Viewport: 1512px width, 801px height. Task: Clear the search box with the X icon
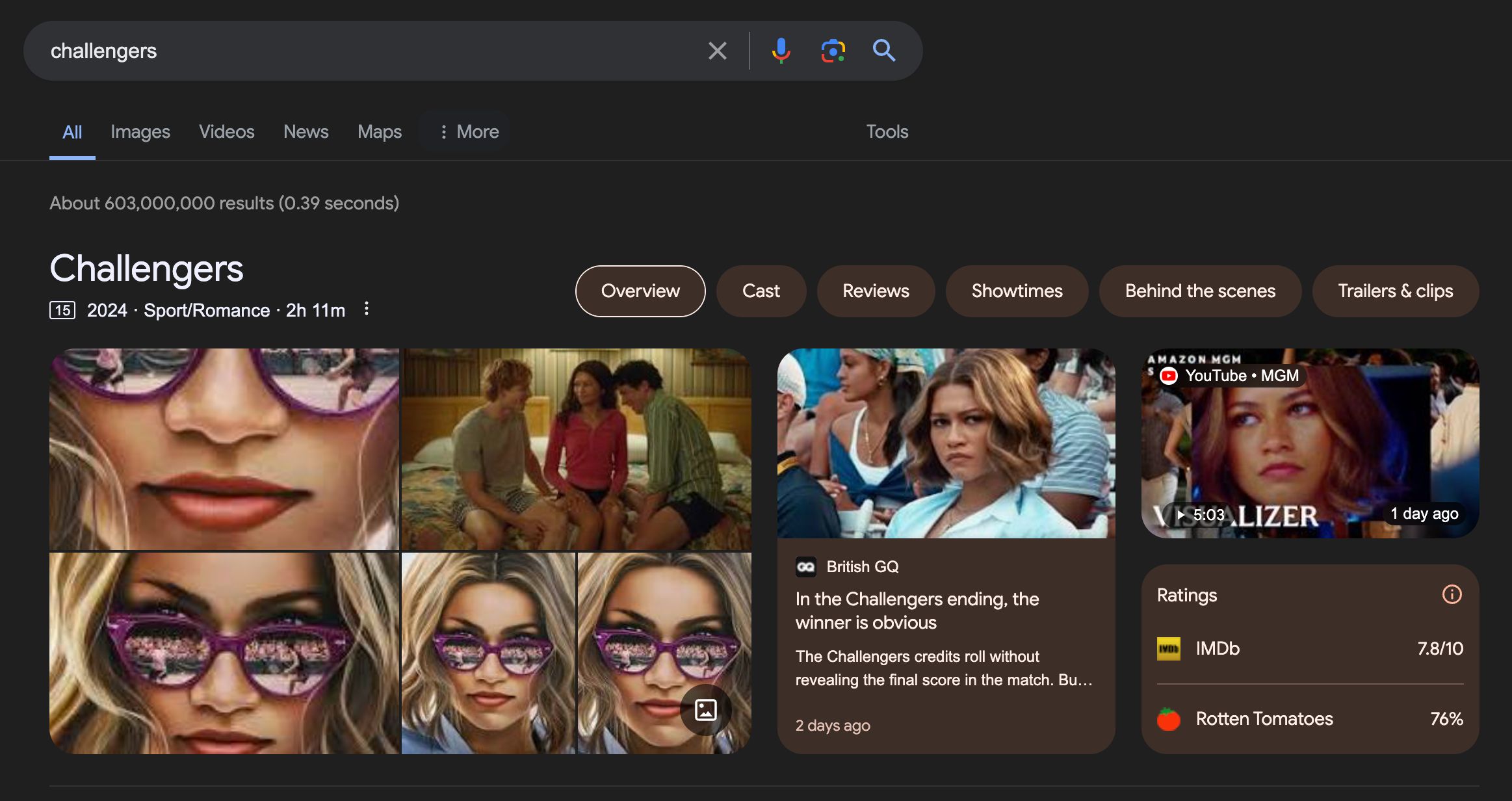point(717,51)
